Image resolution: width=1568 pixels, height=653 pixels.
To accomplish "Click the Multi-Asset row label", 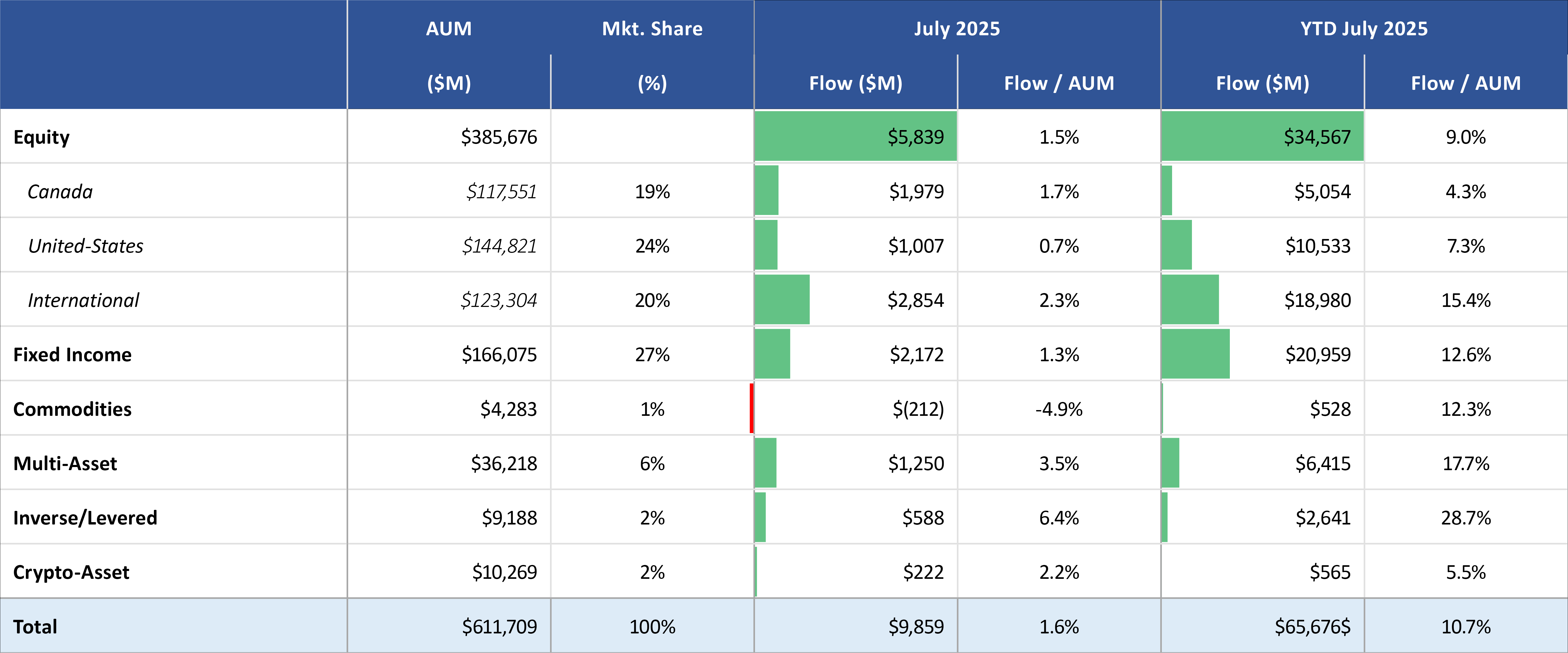I will tap(65, 464).
